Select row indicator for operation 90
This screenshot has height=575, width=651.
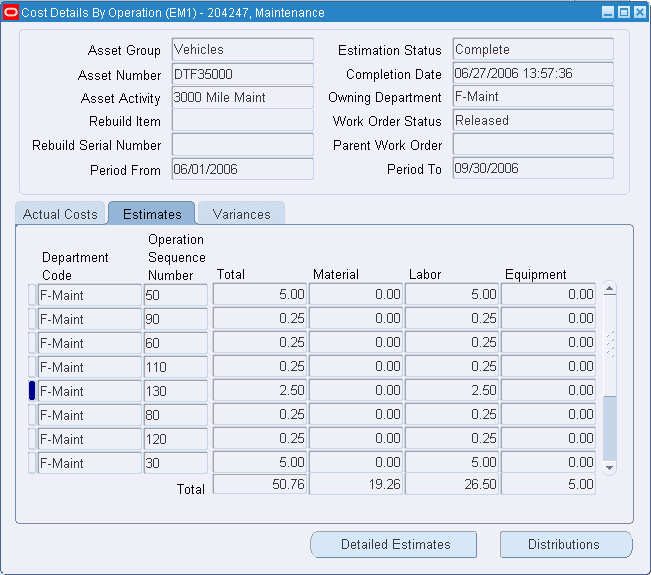pos(32,319)
